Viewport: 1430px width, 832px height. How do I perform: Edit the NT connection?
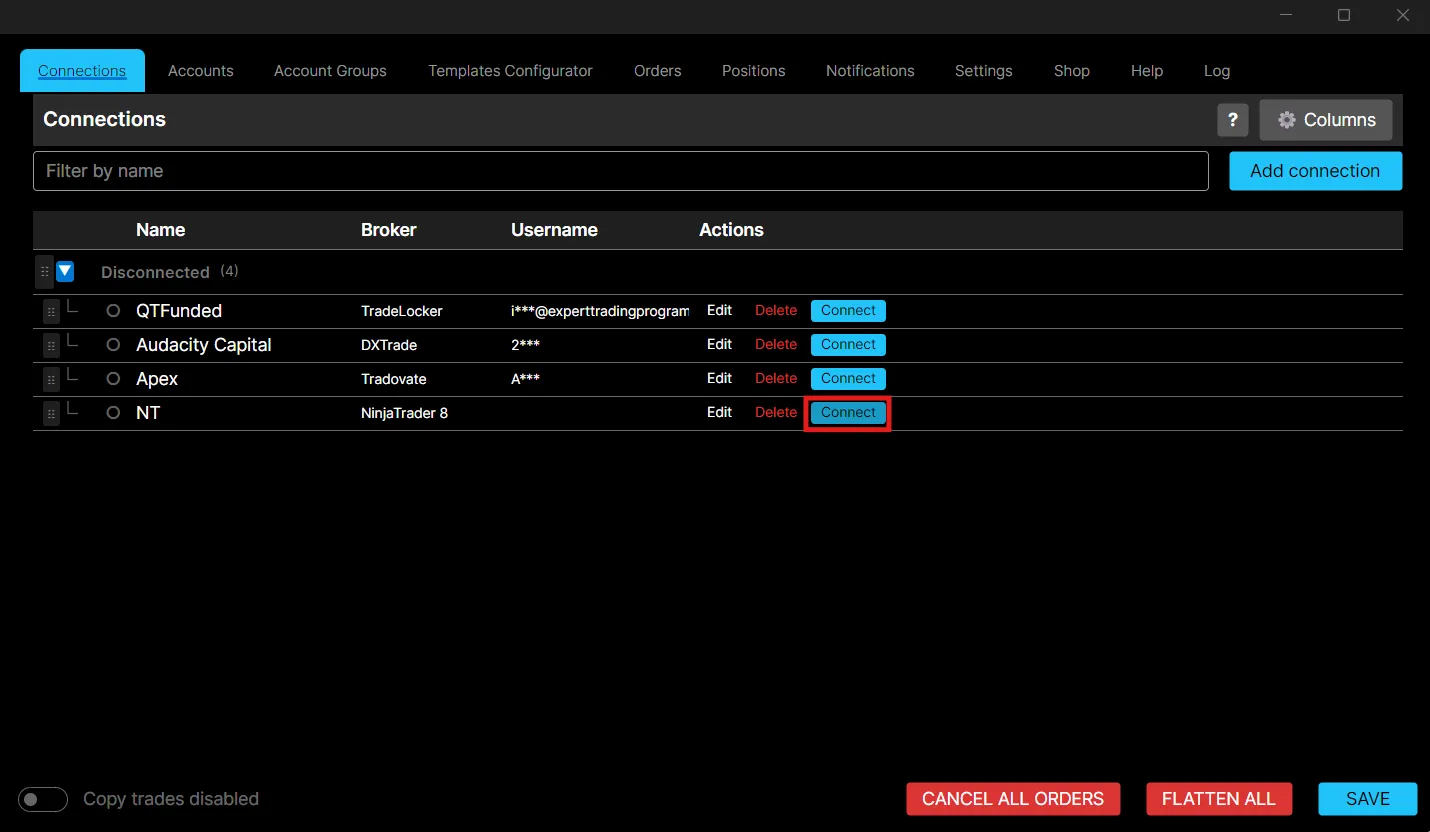tap(720, 413)
